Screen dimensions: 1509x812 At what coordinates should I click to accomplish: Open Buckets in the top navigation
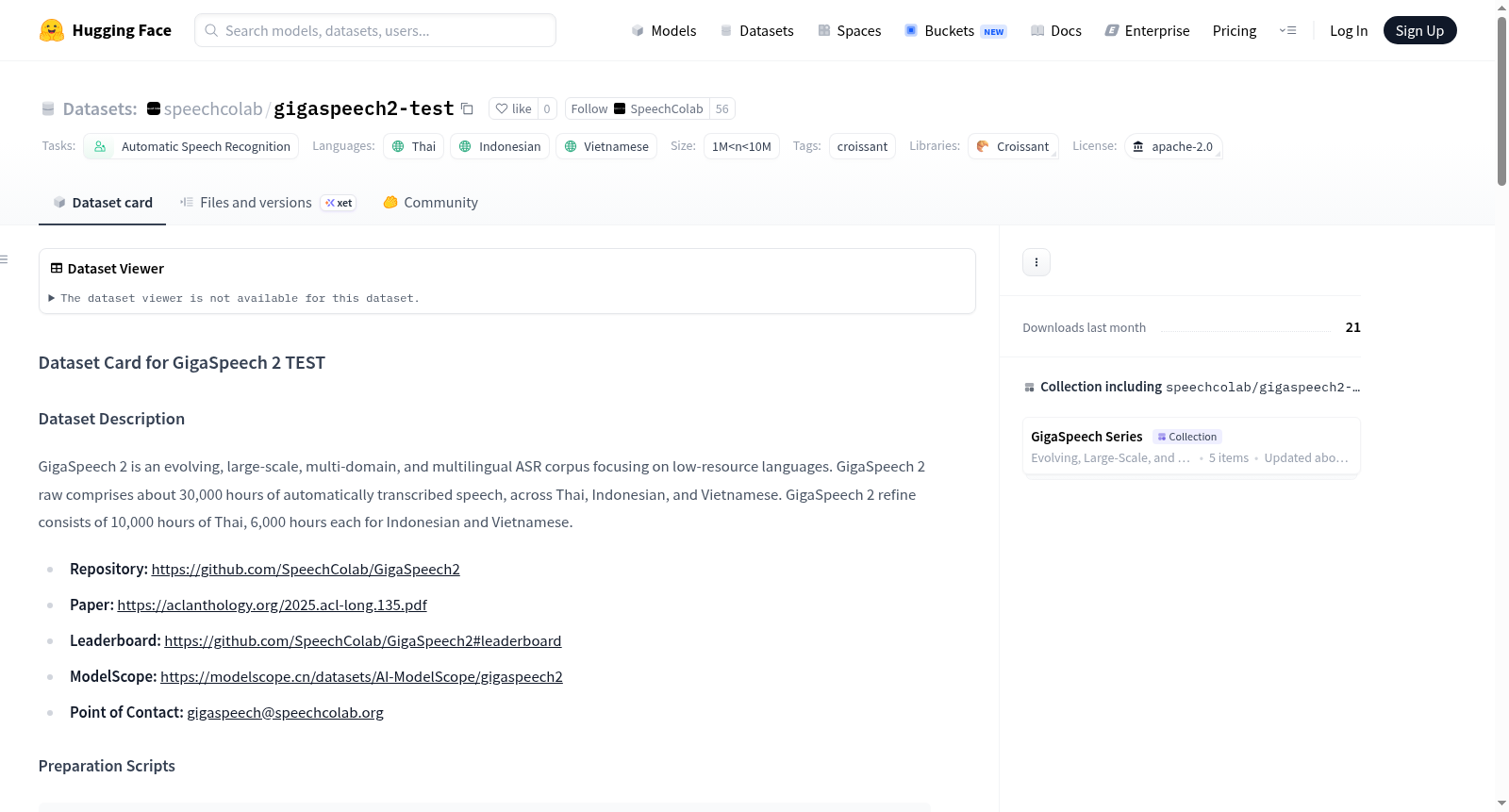955,30
